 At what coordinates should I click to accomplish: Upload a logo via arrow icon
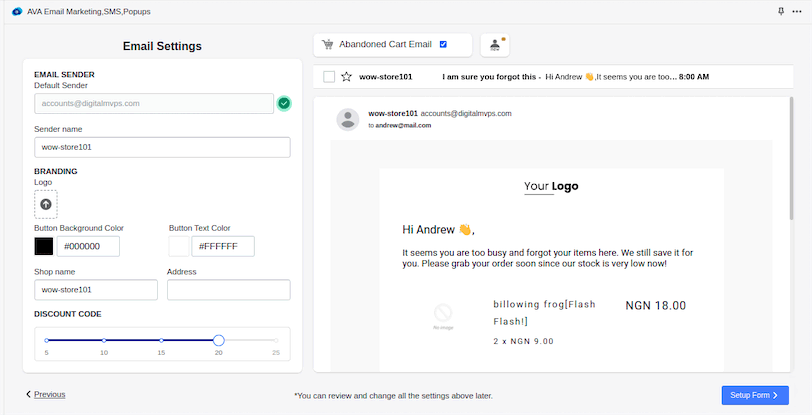[46, 204]
